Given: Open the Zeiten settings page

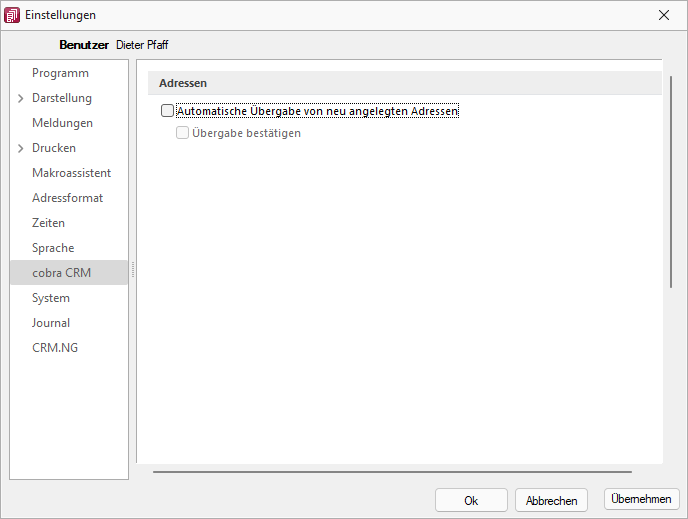Looking at the screenshot, I should tap(48, 223).
